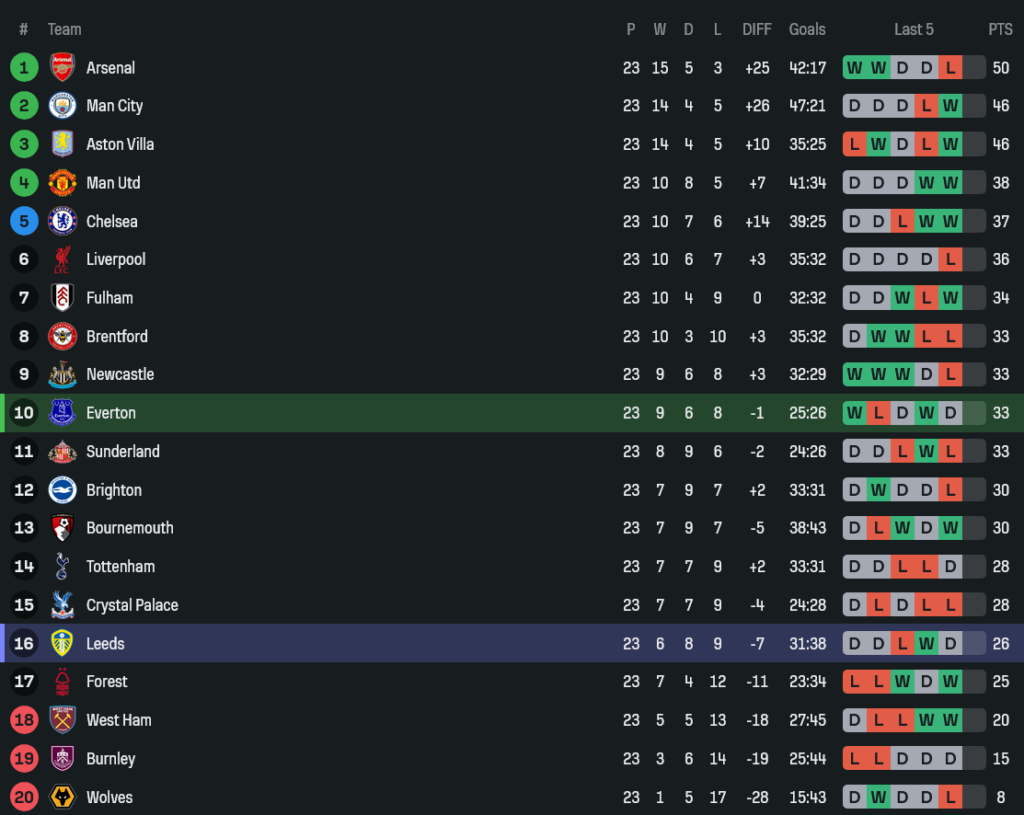Click the Chelsea club crest
The width and height of the screenshot is (1024, 815).
tap(62, 221)
